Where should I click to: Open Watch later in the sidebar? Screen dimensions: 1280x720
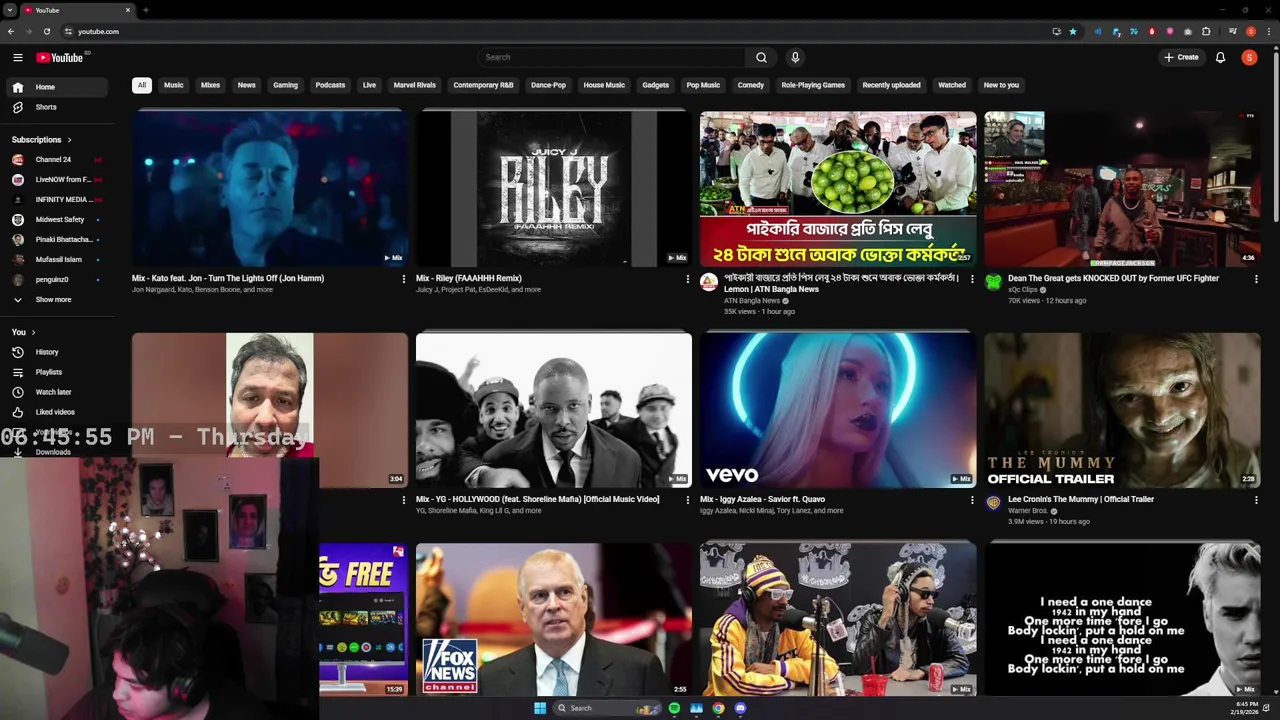click(57, 392)
